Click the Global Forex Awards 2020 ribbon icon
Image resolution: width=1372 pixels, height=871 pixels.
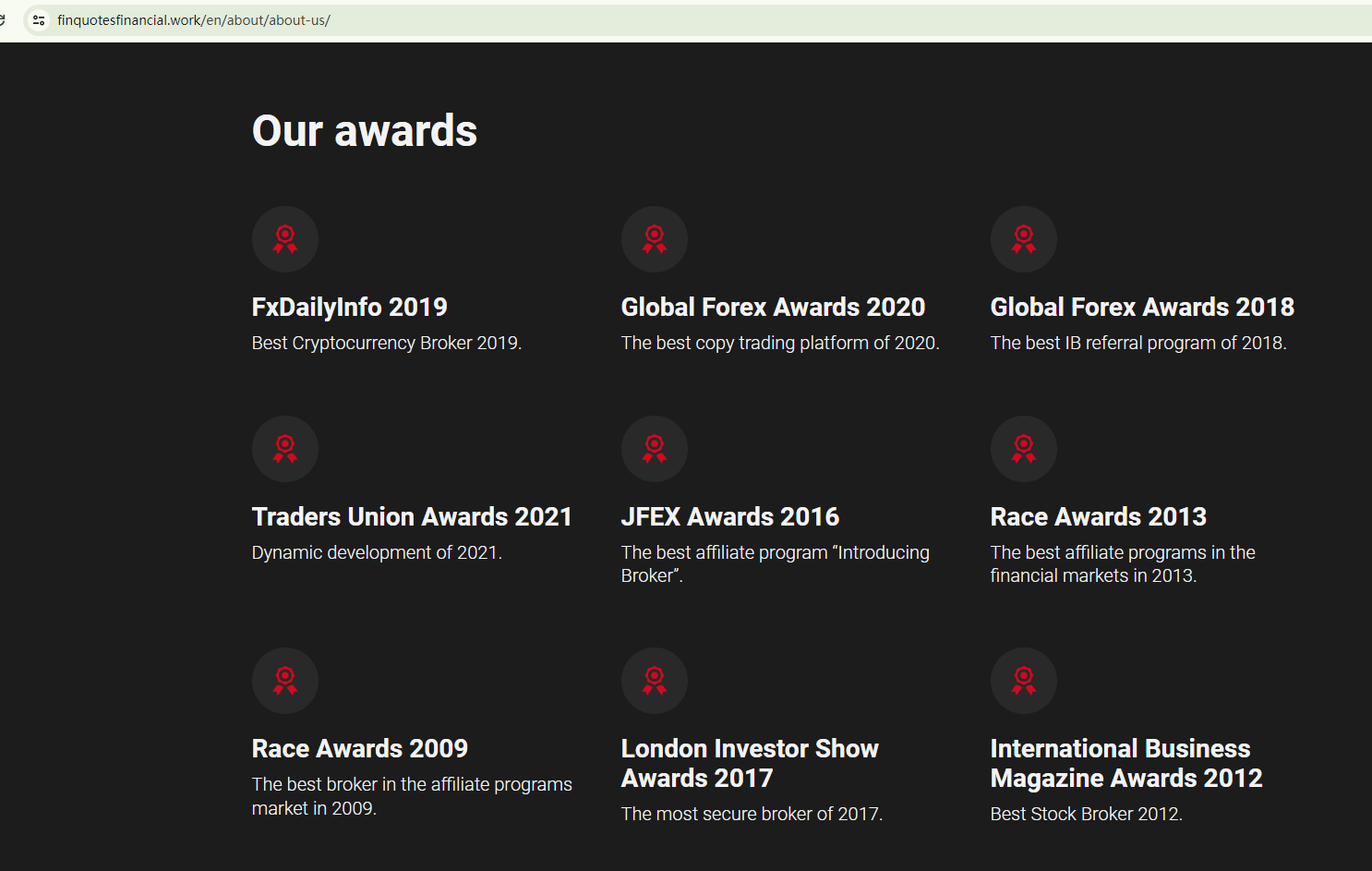coord(655,239)
